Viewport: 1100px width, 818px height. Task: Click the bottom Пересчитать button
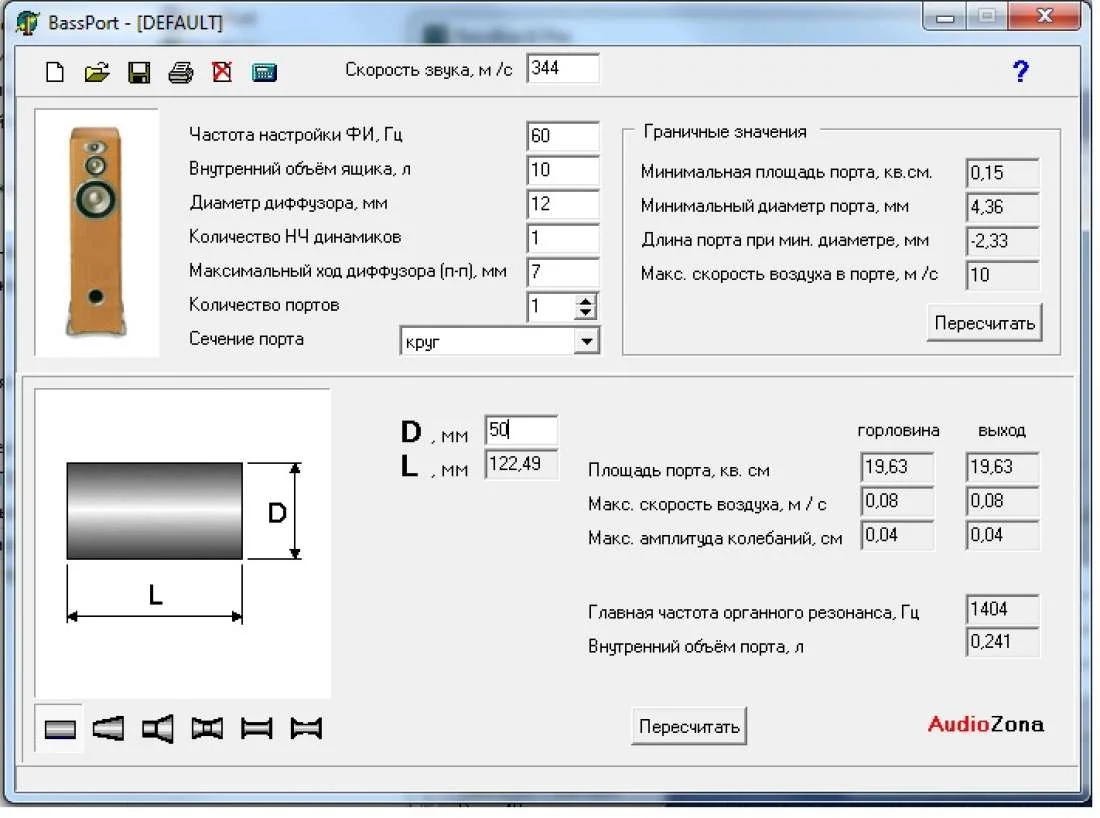pyautogui.click(x=688, y=727)
